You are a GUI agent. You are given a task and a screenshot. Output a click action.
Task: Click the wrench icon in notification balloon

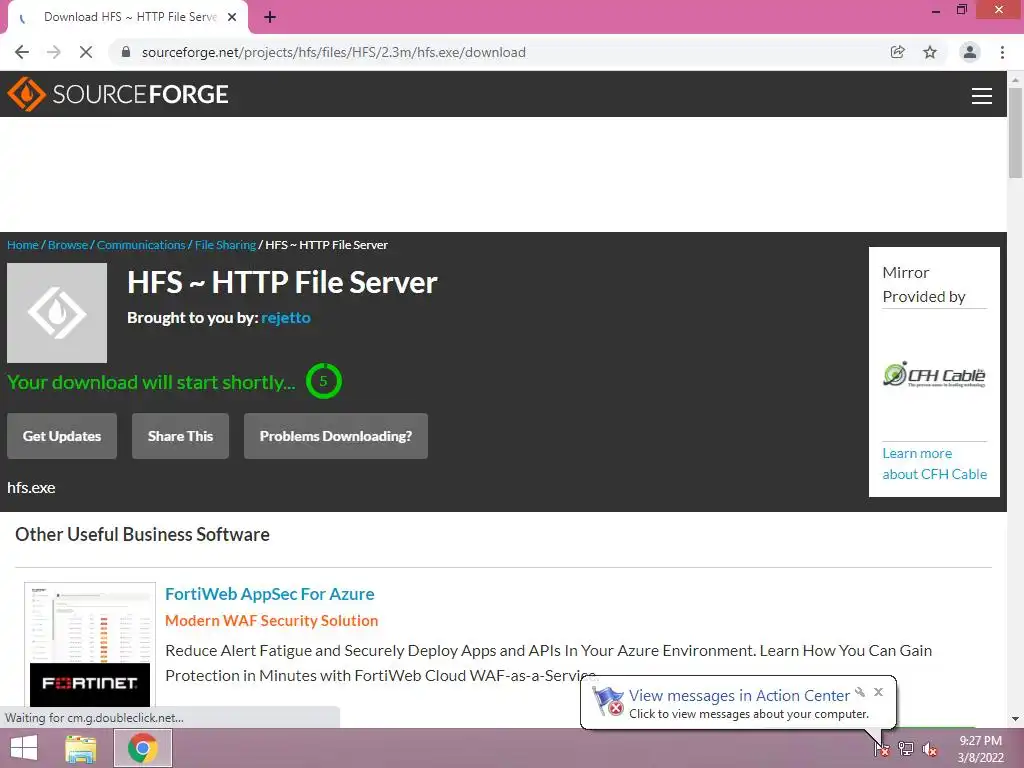point(860,692)
